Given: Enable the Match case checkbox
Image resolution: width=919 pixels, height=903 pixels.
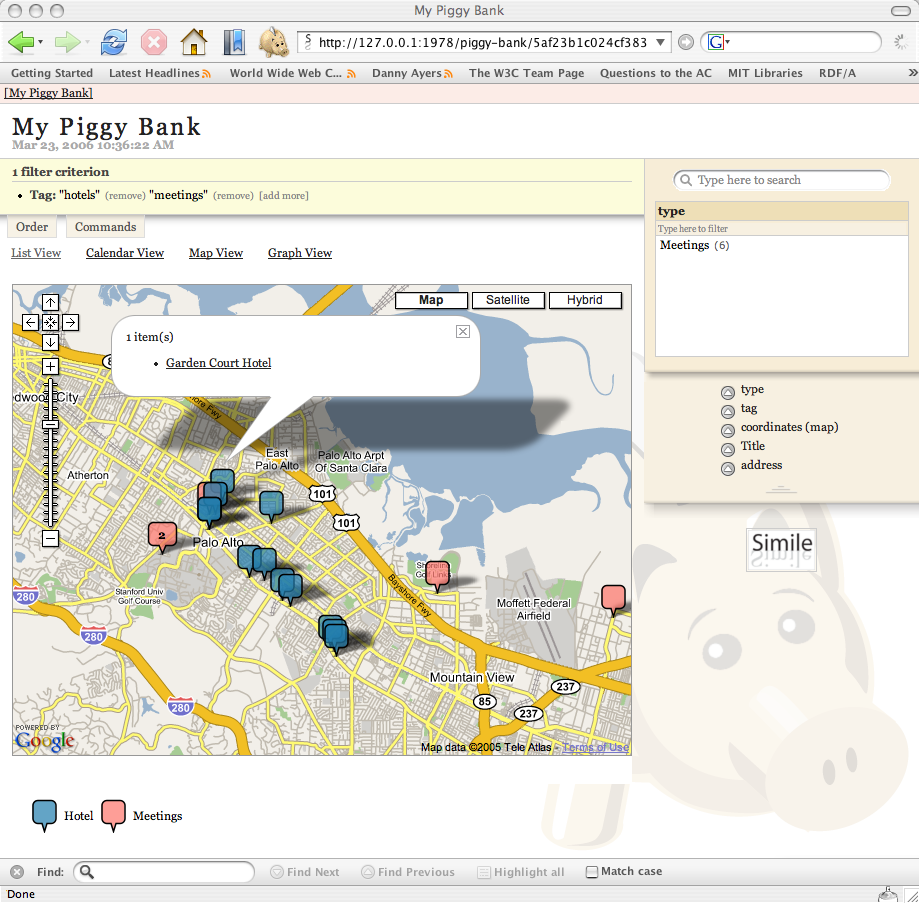Looking at the screenshot, I should click(592, 872).
